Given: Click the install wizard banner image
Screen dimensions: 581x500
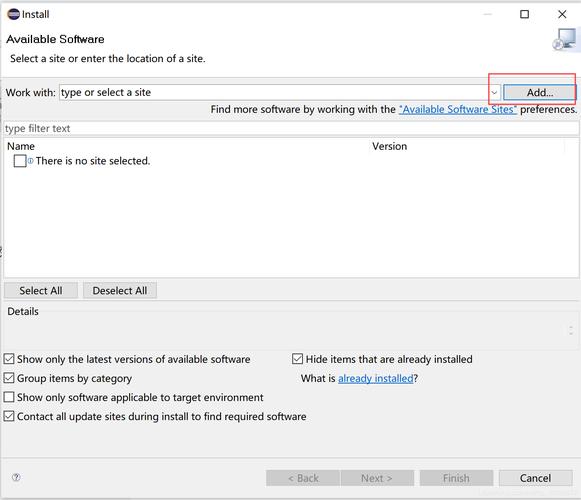Looking at the screenshot, I should tap(564, 39).
